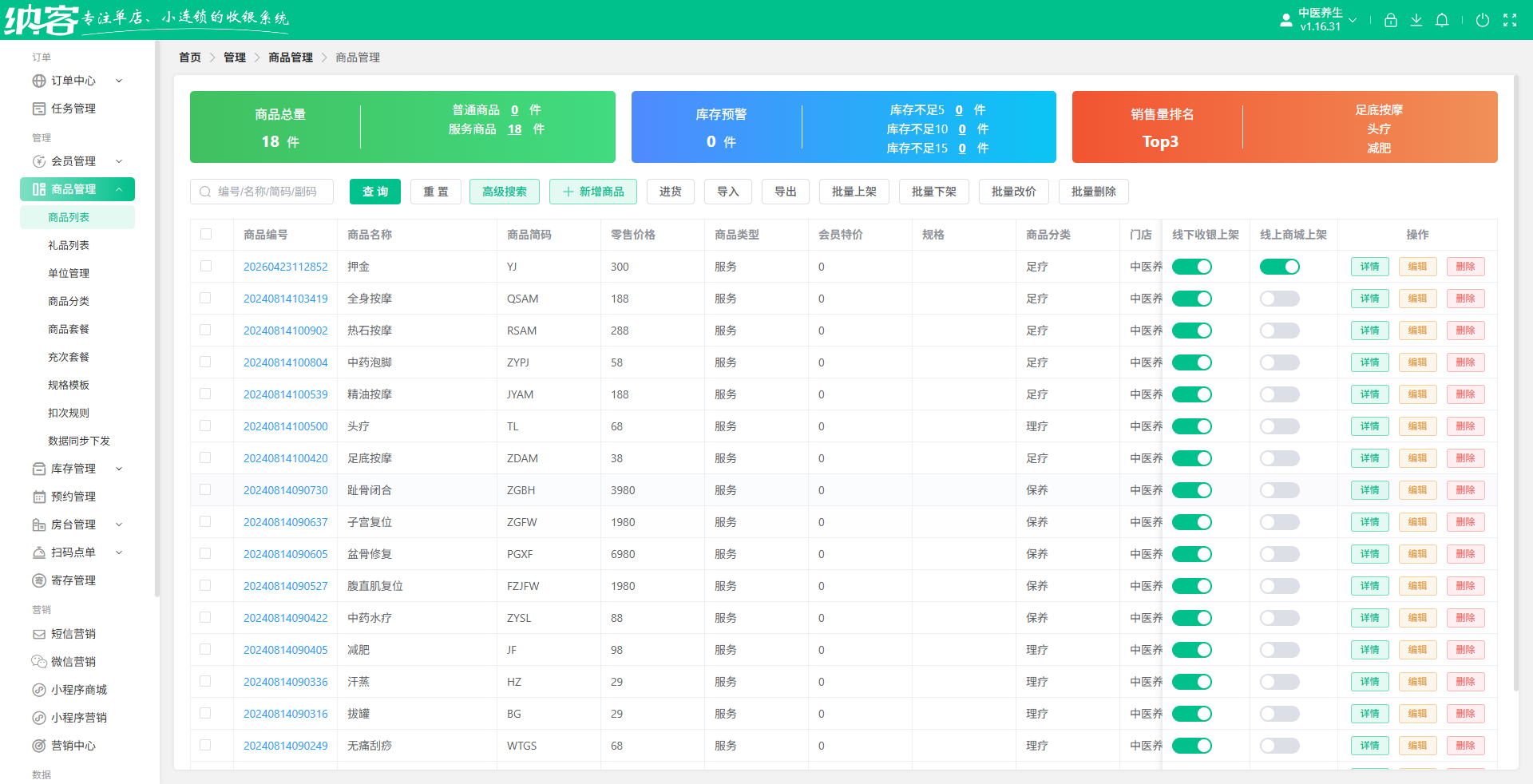Click the power logout icon
This screenshot has width=1533, height=784.
tap(1482, 21)
